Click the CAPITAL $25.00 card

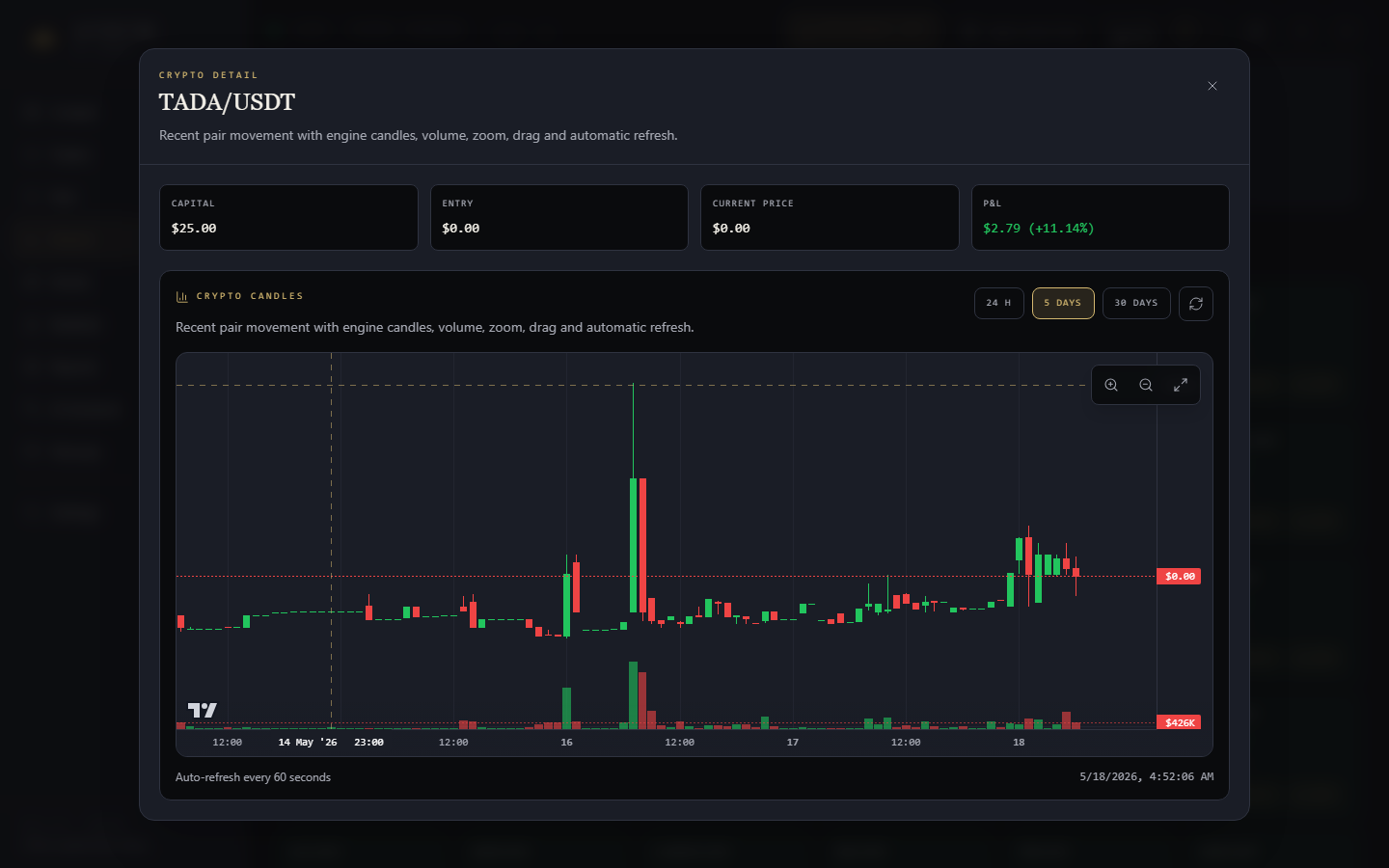[288, 217]
